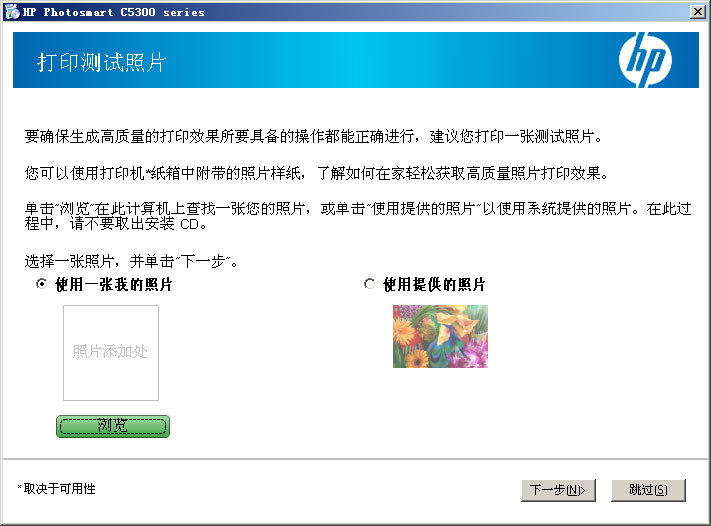Click the "打印测试照片" header title
The width and height of the screenshot is (711, 526).
click(101, 63)
